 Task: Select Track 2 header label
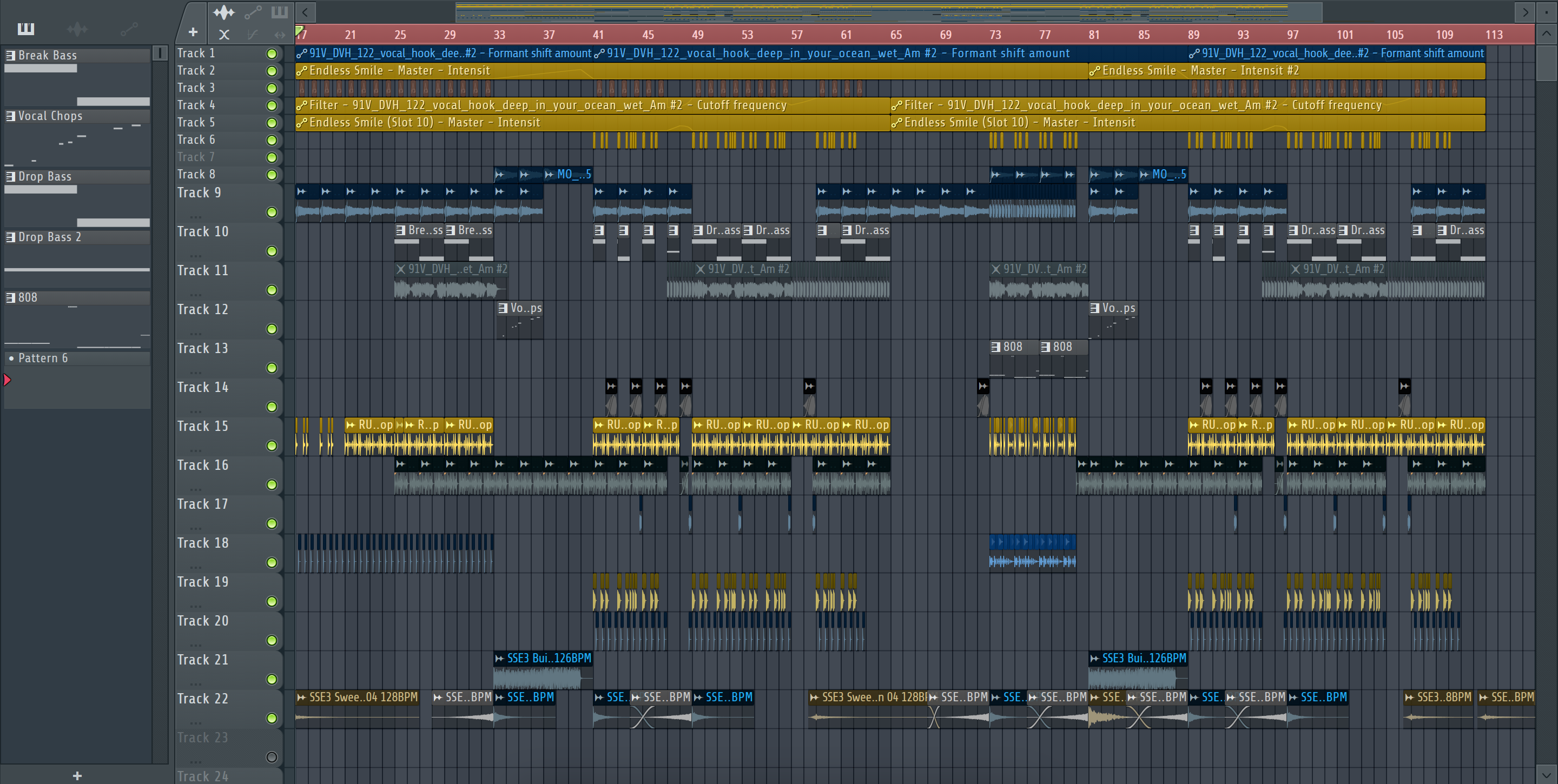(x=196, y=71)
